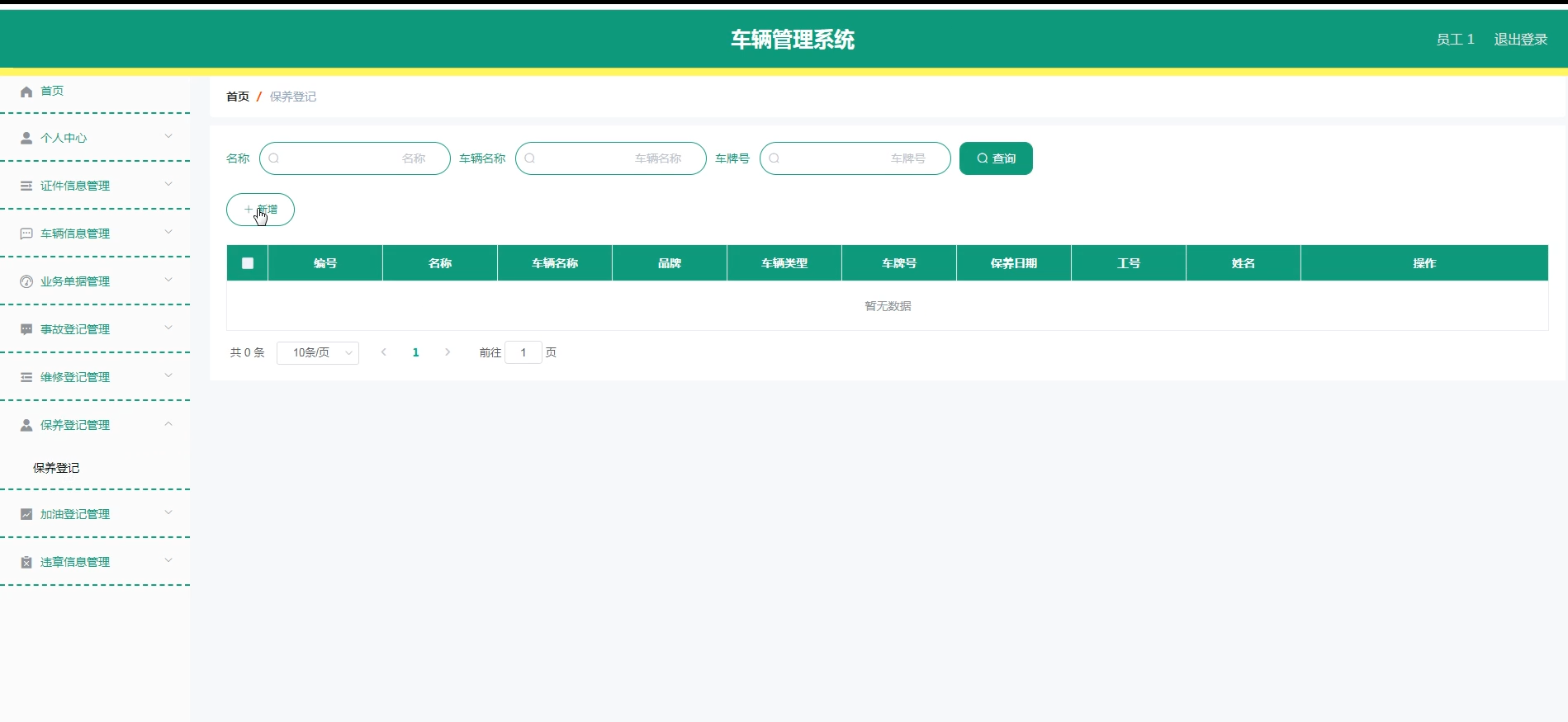Go to next page arrow

pyautogui.click(x=448, y=352)
